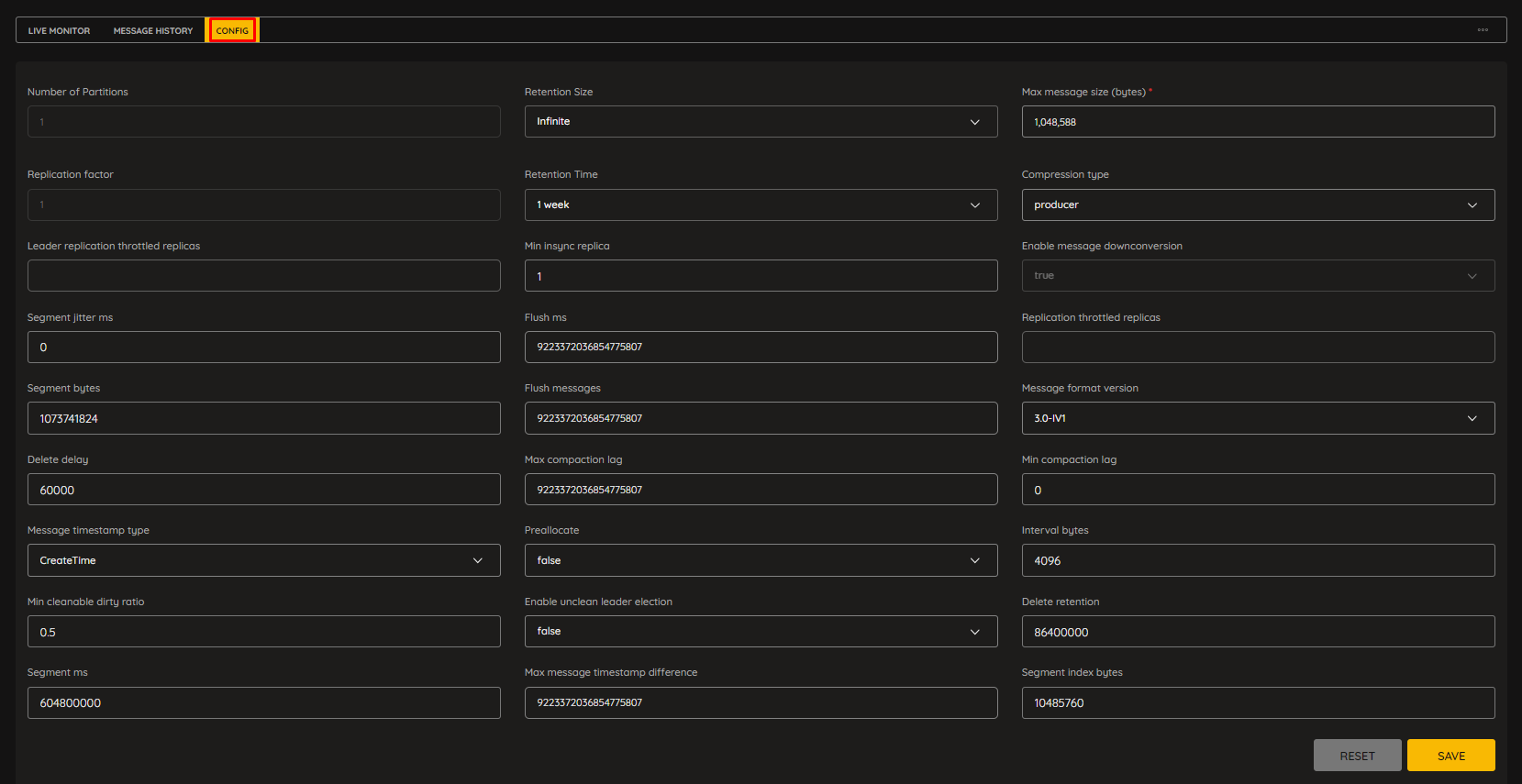
Task: Expand the Message format version dropdown
Action: click(x=1258, y=418)
